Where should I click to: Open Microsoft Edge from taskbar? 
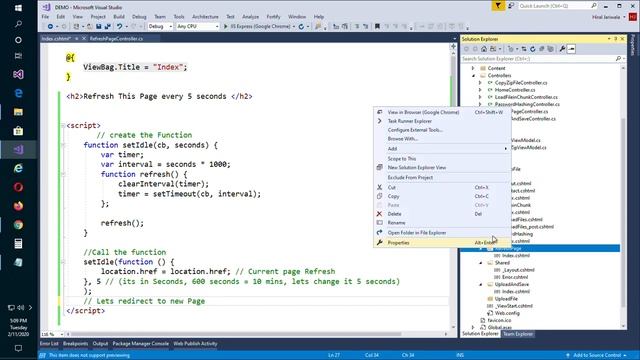click(18, 93)
